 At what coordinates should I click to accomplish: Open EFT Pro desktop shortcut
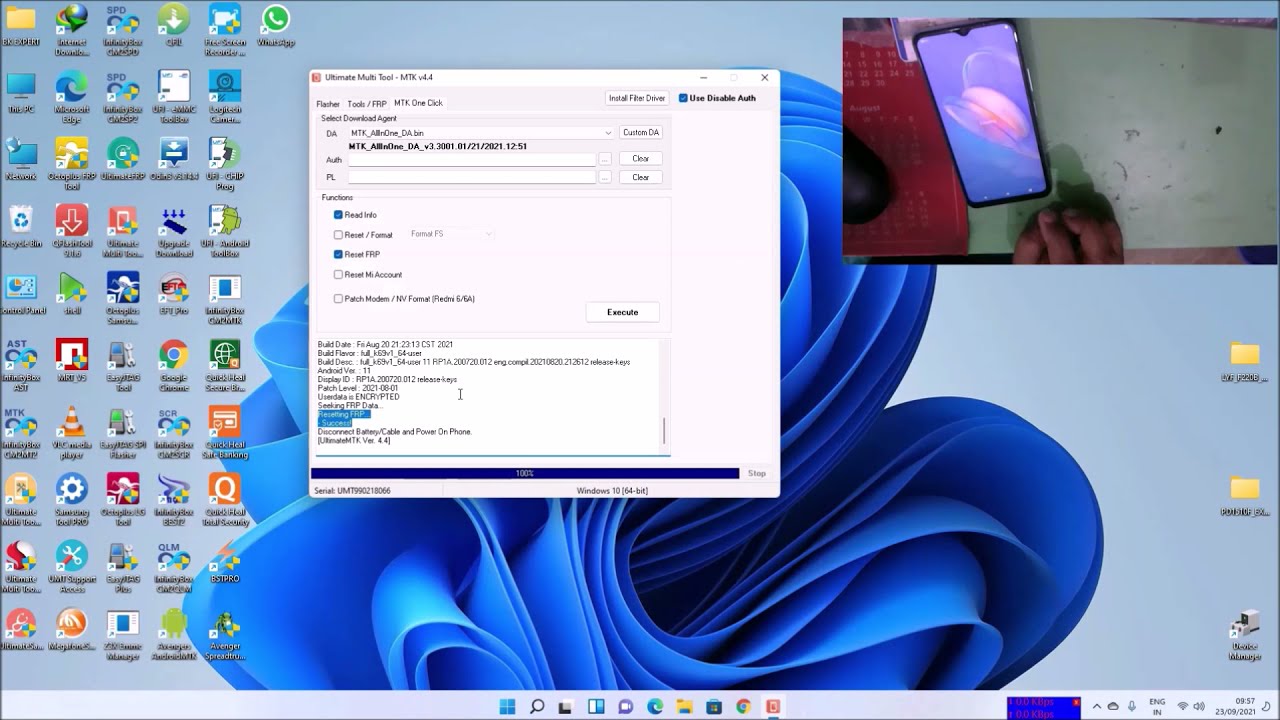click(173, 294)
